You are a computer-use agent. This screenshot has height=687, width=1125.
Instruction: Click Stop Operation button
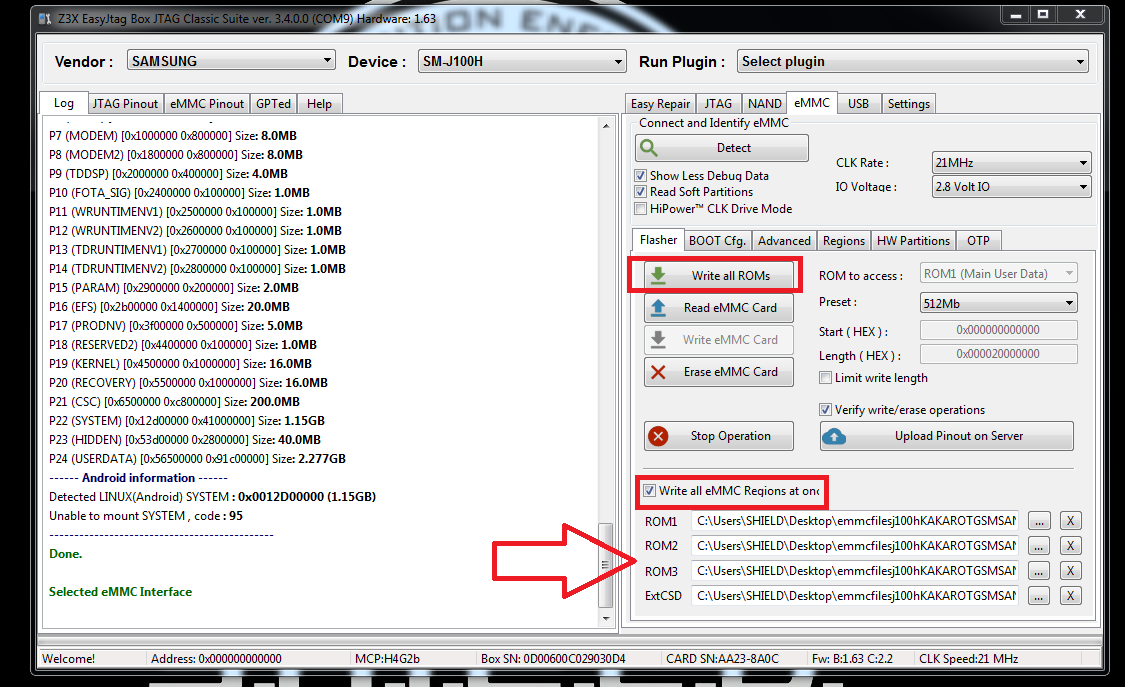[719, 436]
